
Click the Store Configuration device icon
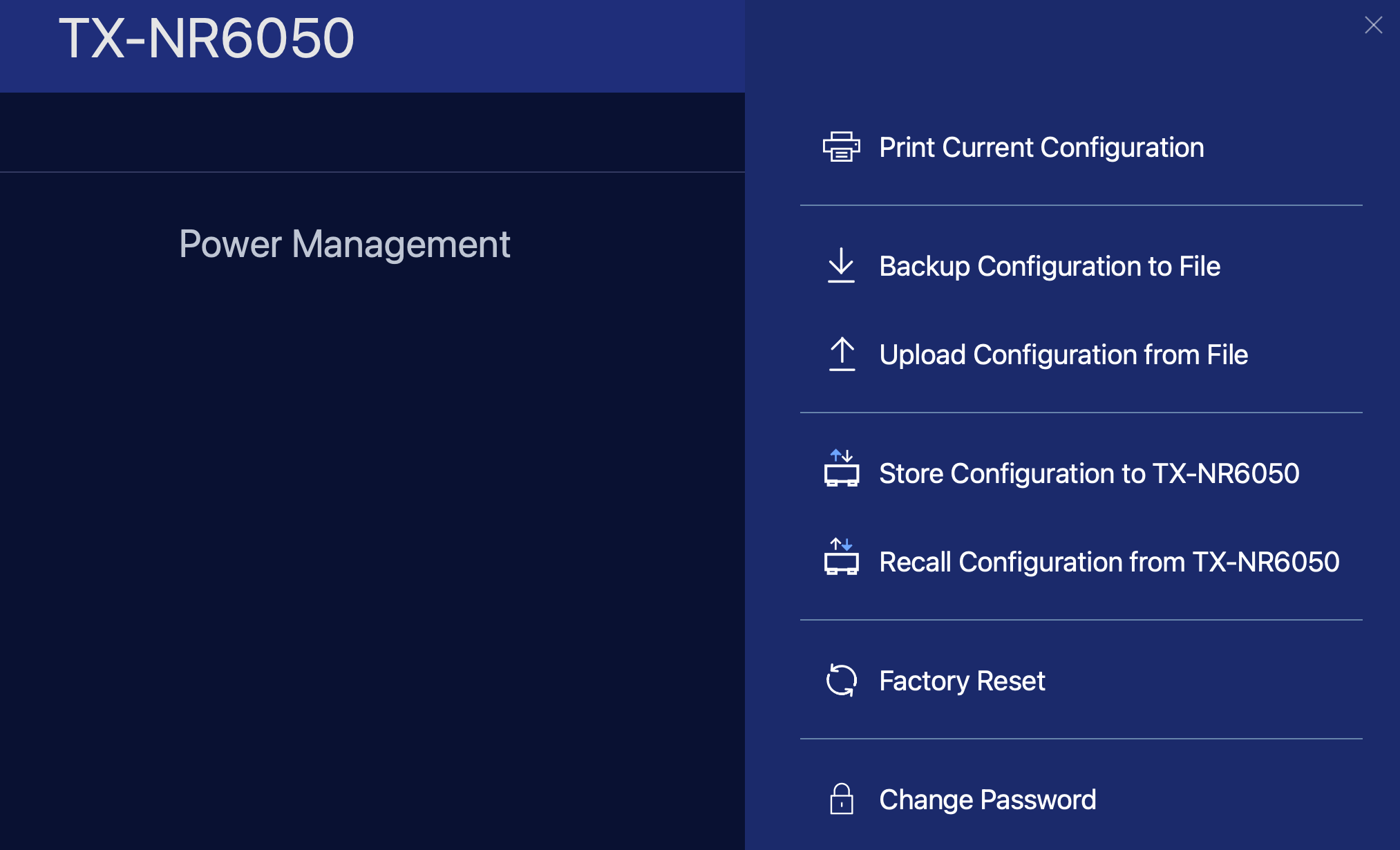click(841, 470)
